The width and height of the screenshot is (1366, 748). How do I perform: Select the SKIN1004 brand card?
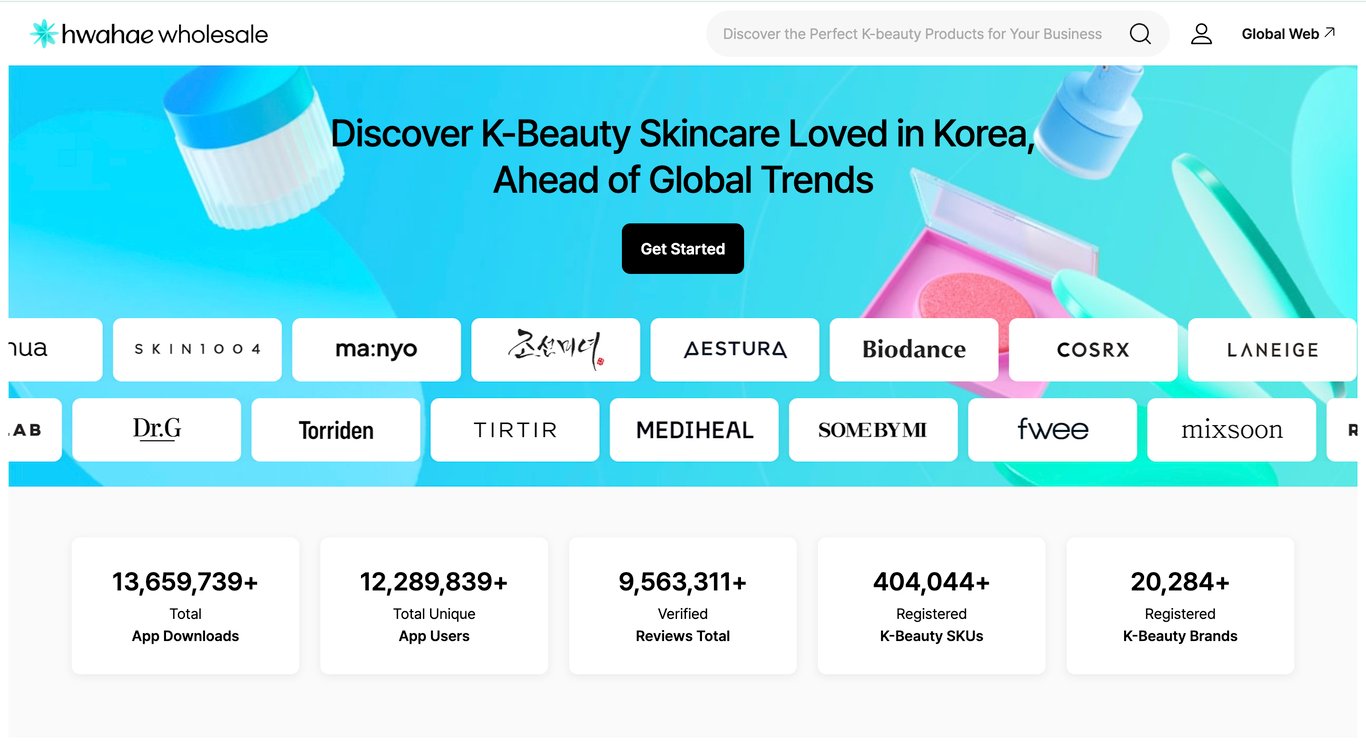pos(197,350)
